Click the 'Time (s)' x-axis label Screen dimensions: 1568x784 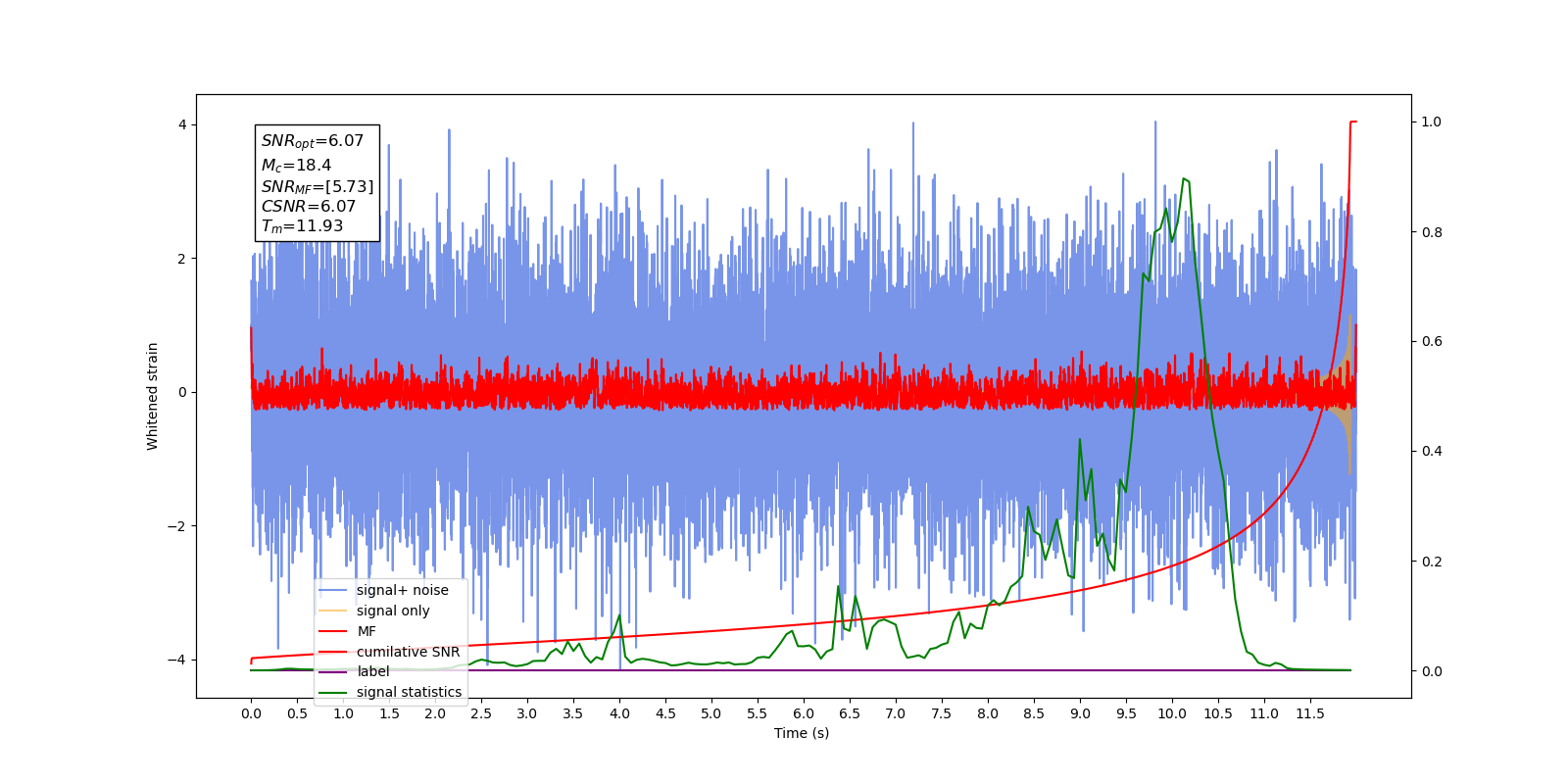click(x=802, y=733)
